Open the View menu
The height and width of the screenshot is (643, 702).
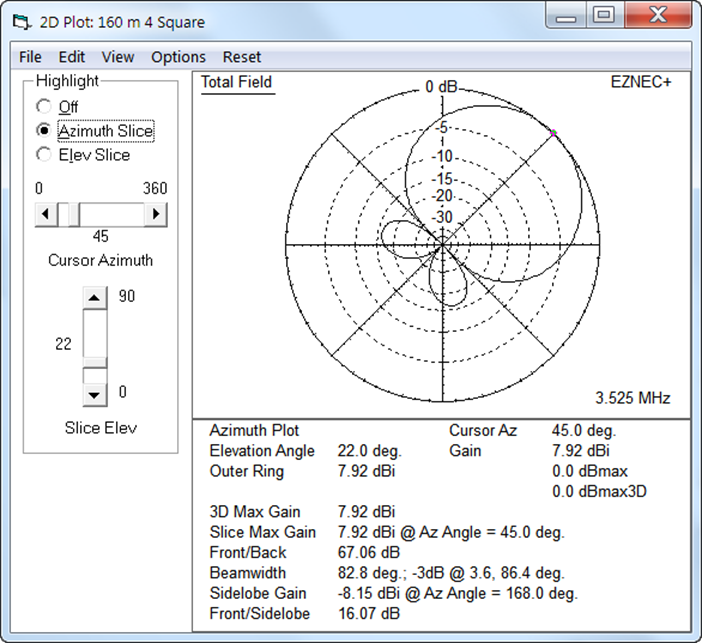(118, 57)
